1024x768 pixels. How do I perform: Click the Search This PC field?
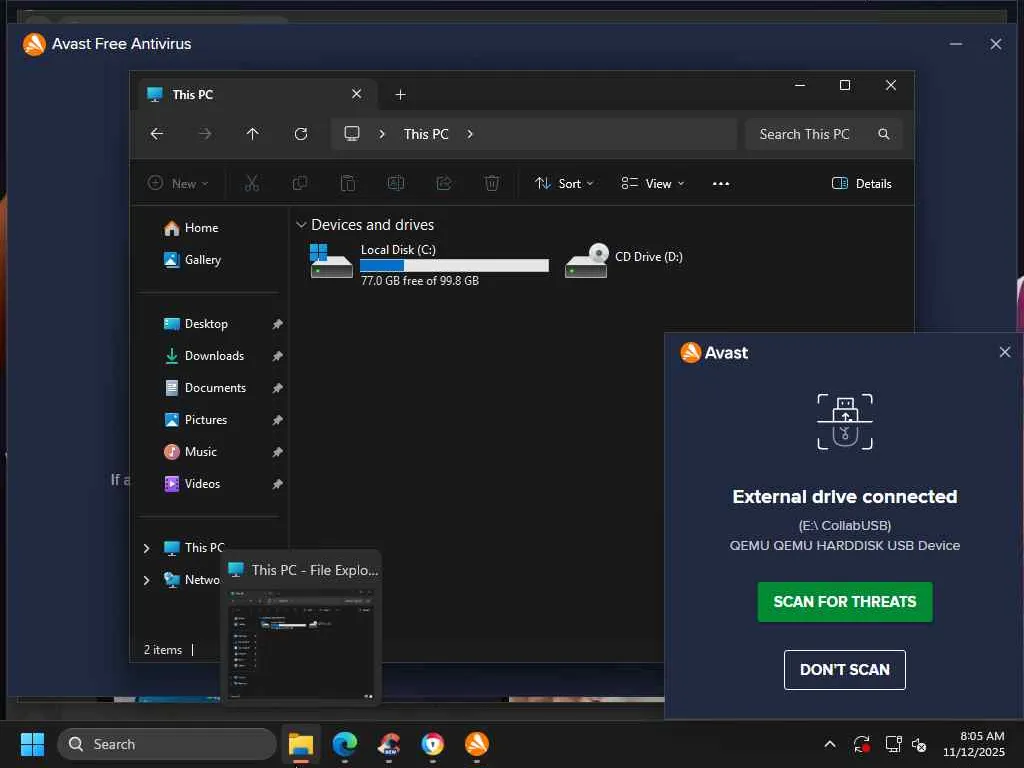pyautogui.click(x=824, y=134)
